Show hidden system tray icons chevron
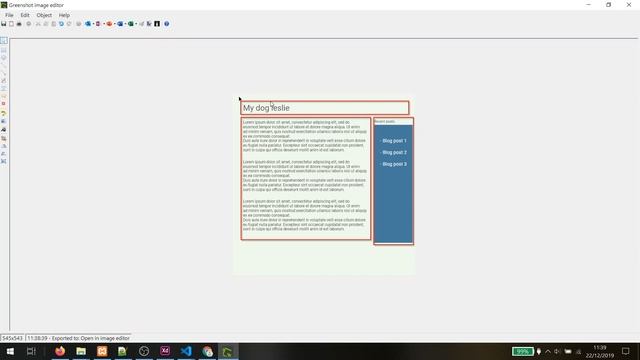Viewport: 640px width, 360px height. pyautogui.click(x=548, y=351)
